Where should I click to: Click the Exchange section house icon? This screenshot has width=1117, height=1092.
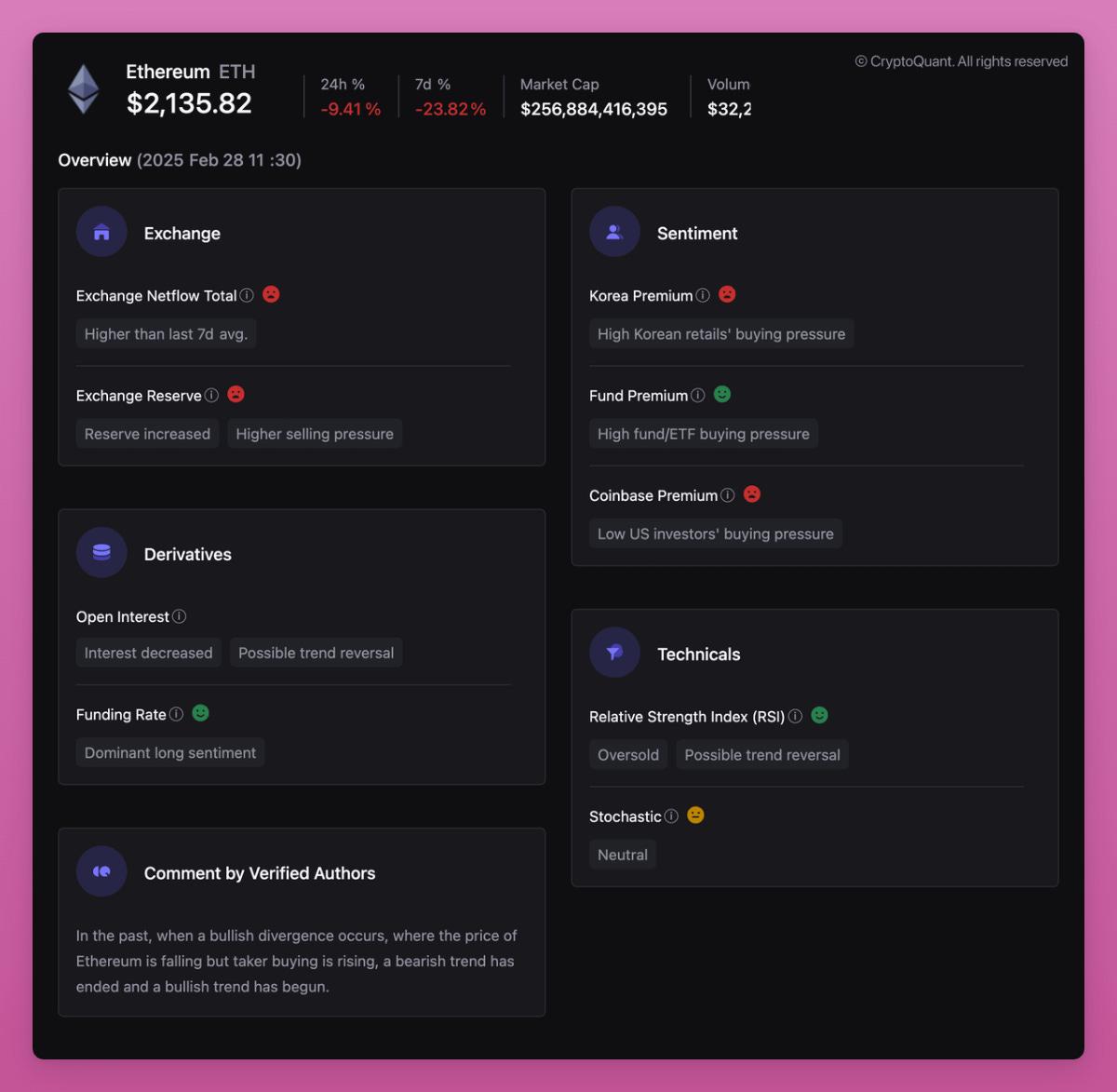(x=101, y=232)
